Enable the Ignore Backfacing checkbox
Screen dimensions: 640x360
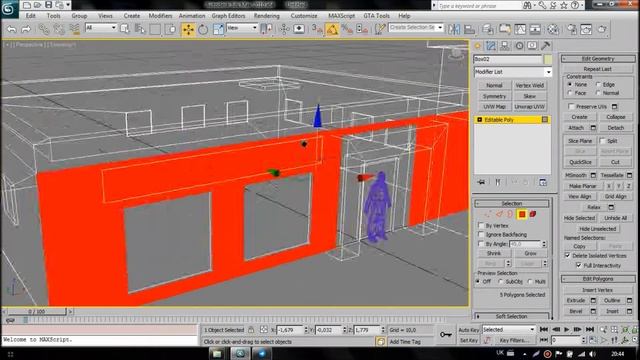[x=481, y=235]
